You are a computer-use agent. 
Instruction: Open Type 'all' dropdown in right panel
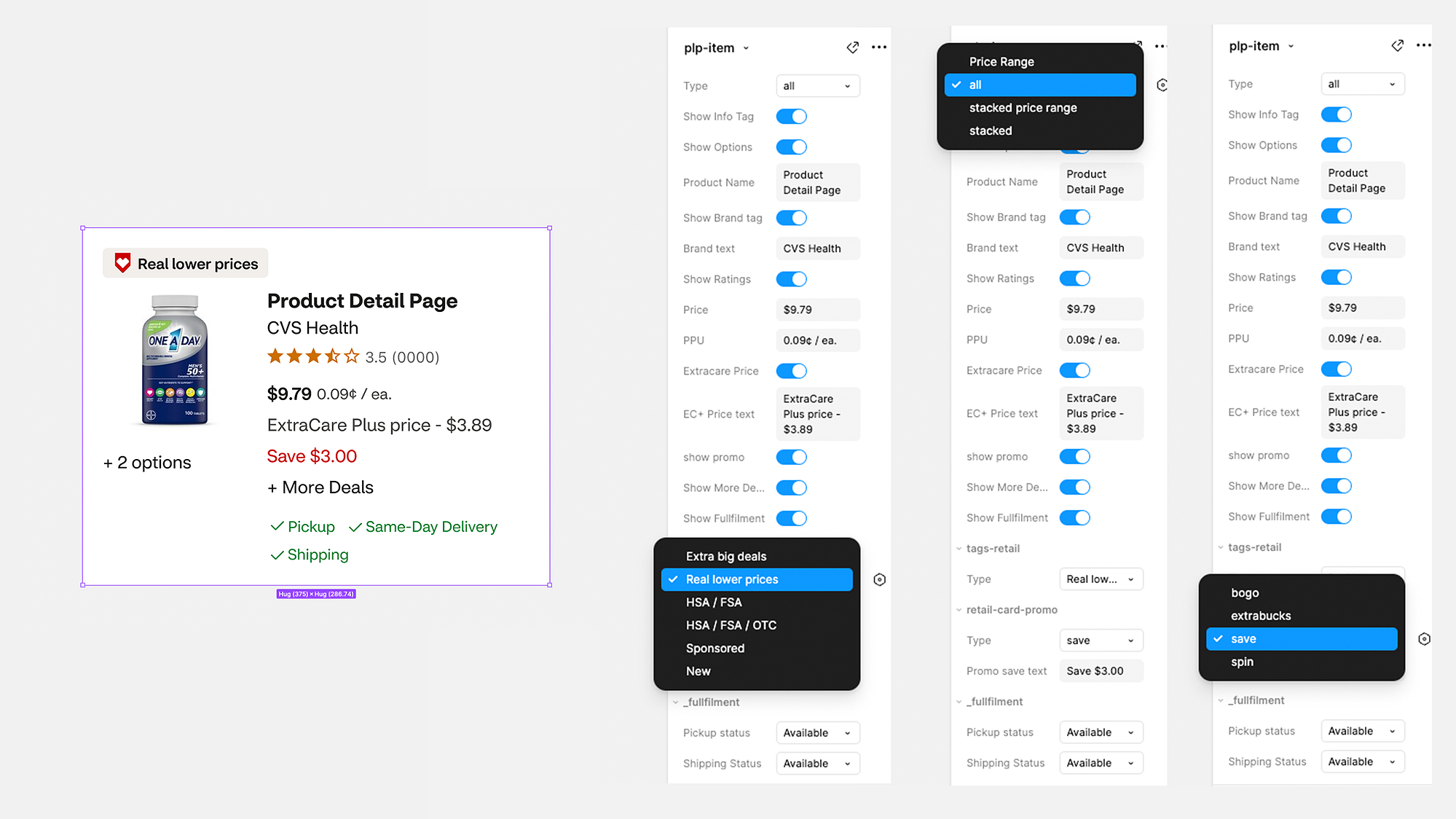pyautogui.click(x=1363, y=84)
